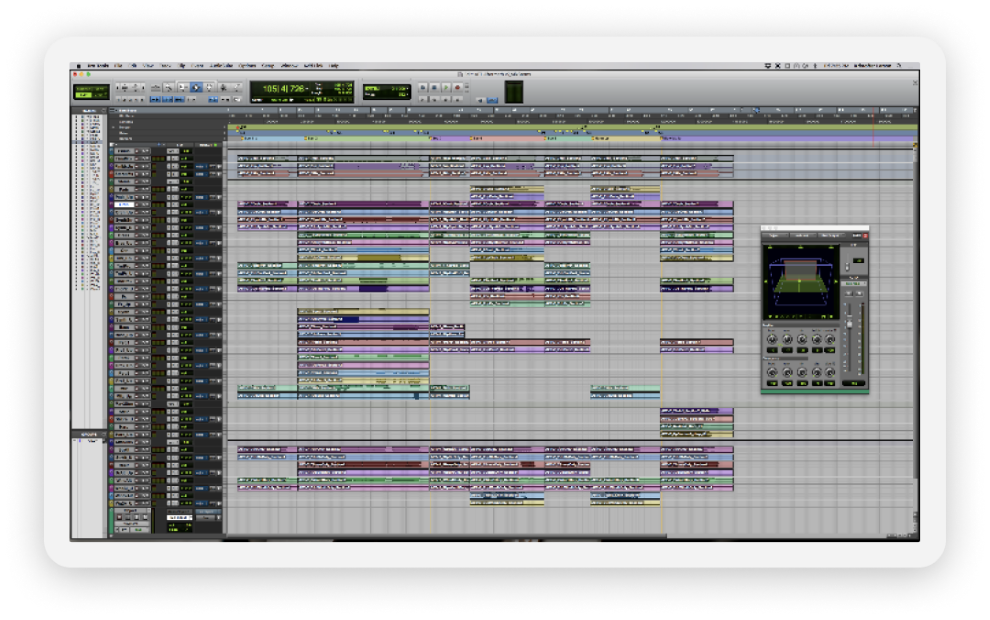The image size is (990, 620).
Task: Arm recording with the red Record button
Action: [x=457, y=88]
